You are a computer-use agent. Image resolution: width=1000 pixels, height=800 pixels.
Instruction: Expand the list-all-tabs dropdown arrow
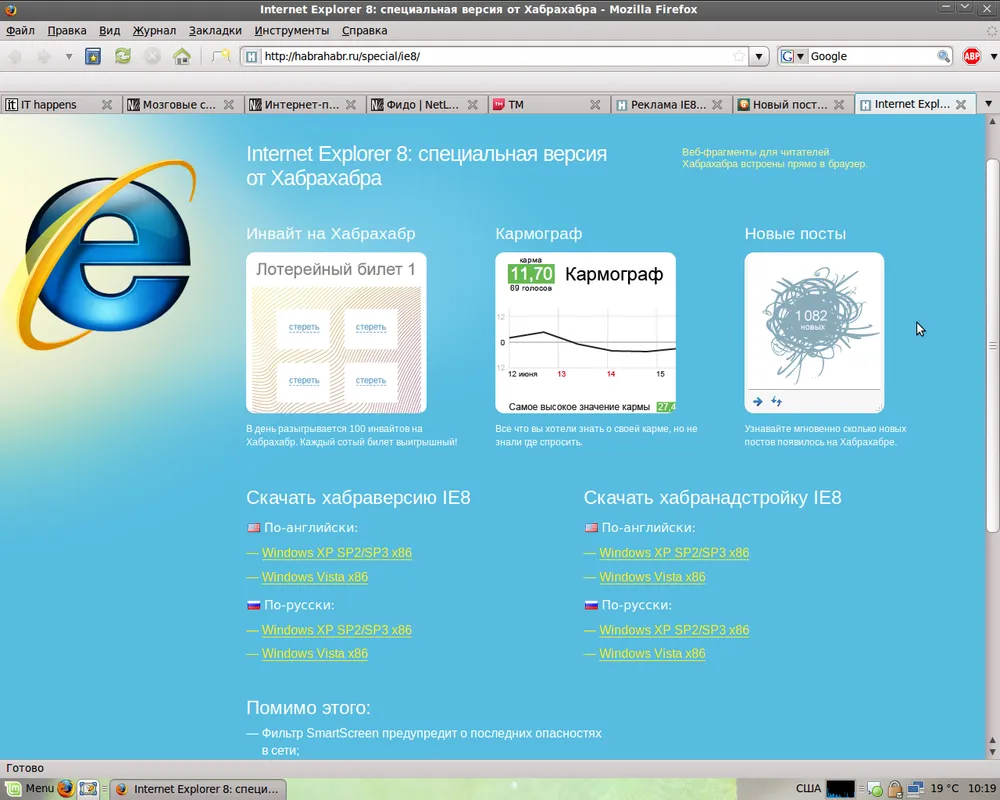pos(988,103)
